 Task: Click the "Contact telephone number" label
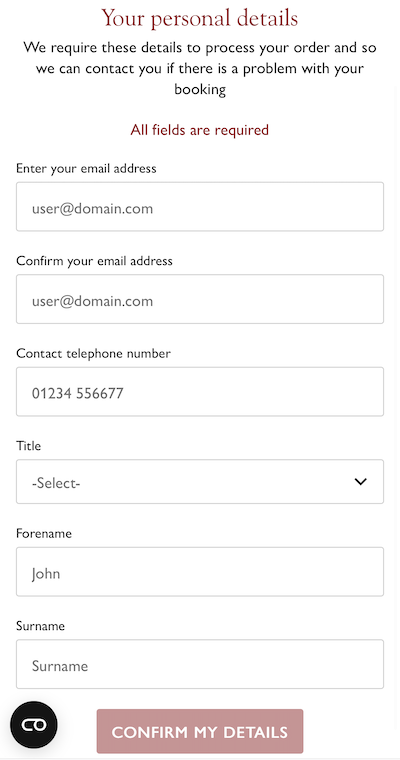point(93,353)
